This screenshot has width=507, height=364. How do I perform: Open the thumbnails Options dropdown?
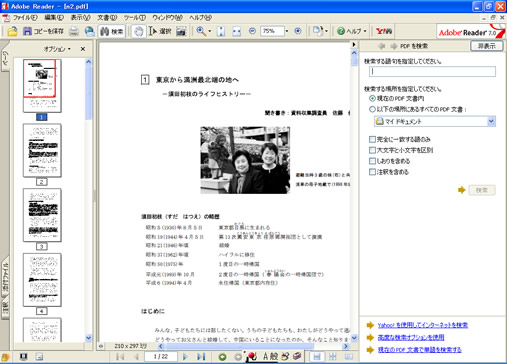(x=57, y=49)
